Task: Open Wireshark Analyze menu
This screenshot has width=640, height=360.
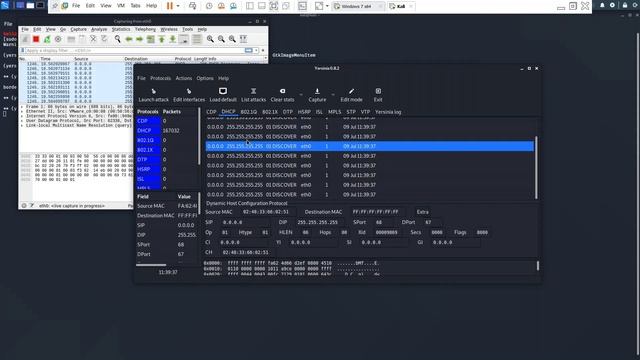Action: [x=99, y=29]
